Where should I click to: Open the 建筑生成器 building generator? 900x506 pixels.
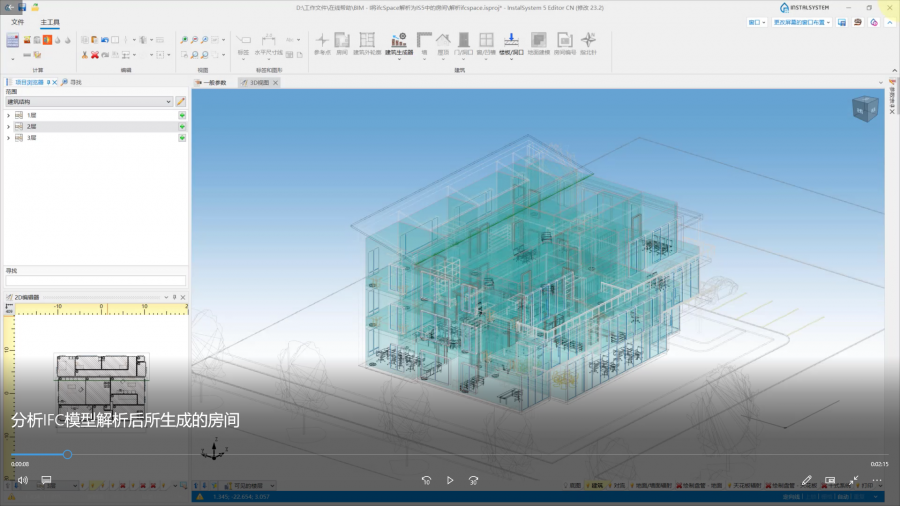[398, 42]
